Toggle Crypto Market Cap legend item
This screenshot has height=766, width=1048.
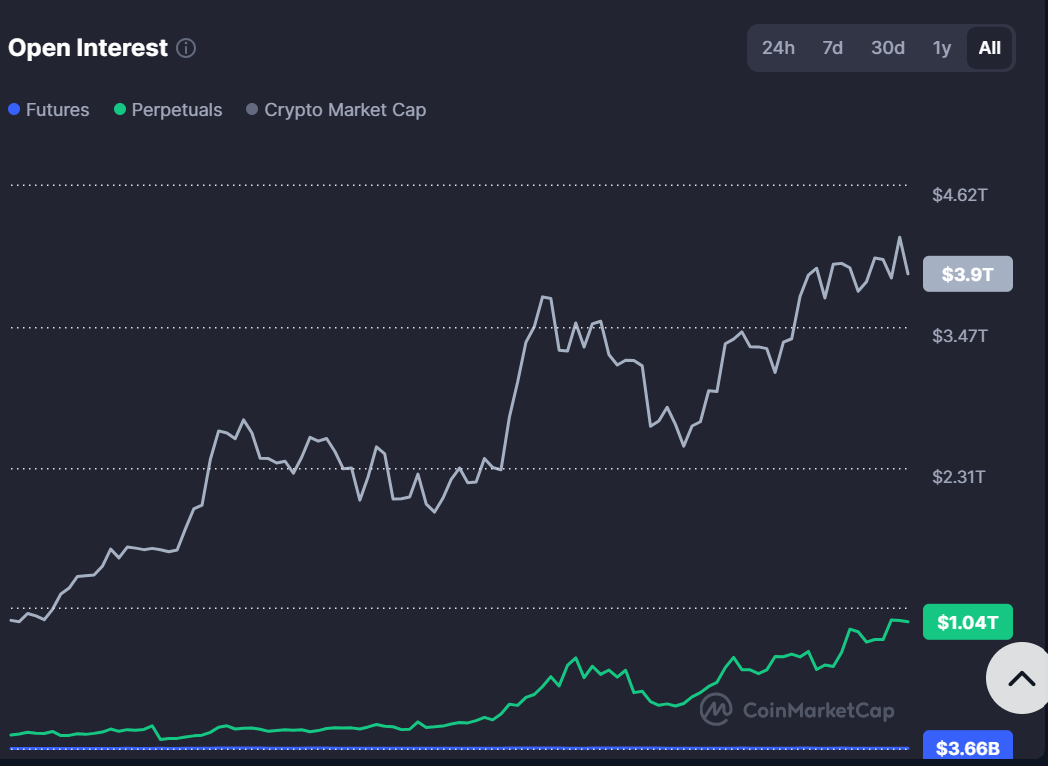[336, 110]
